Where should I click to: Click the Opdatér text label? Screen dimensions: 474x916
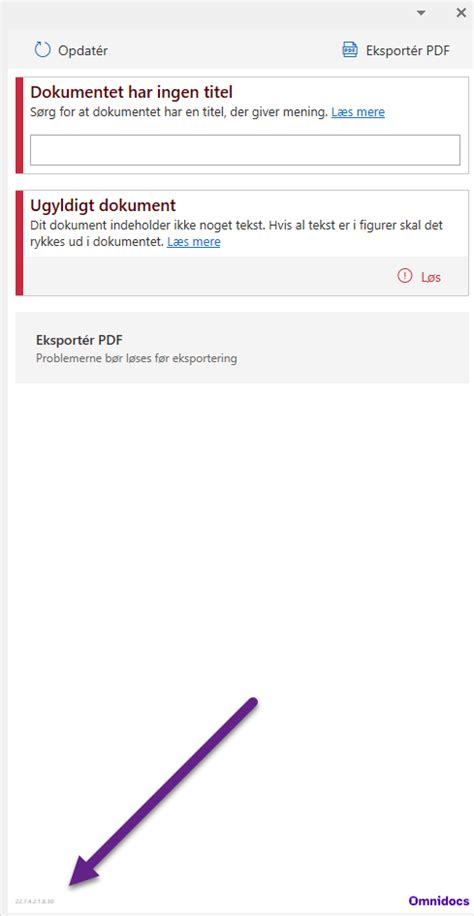tap(82, 51)
